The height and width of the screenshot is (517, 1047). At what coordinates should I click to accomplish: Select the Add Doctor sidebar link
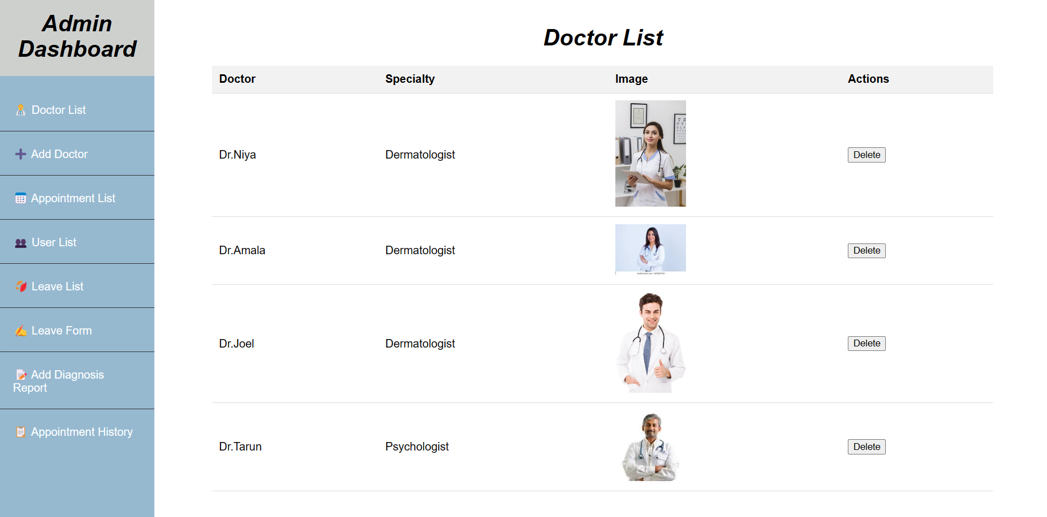77,154
